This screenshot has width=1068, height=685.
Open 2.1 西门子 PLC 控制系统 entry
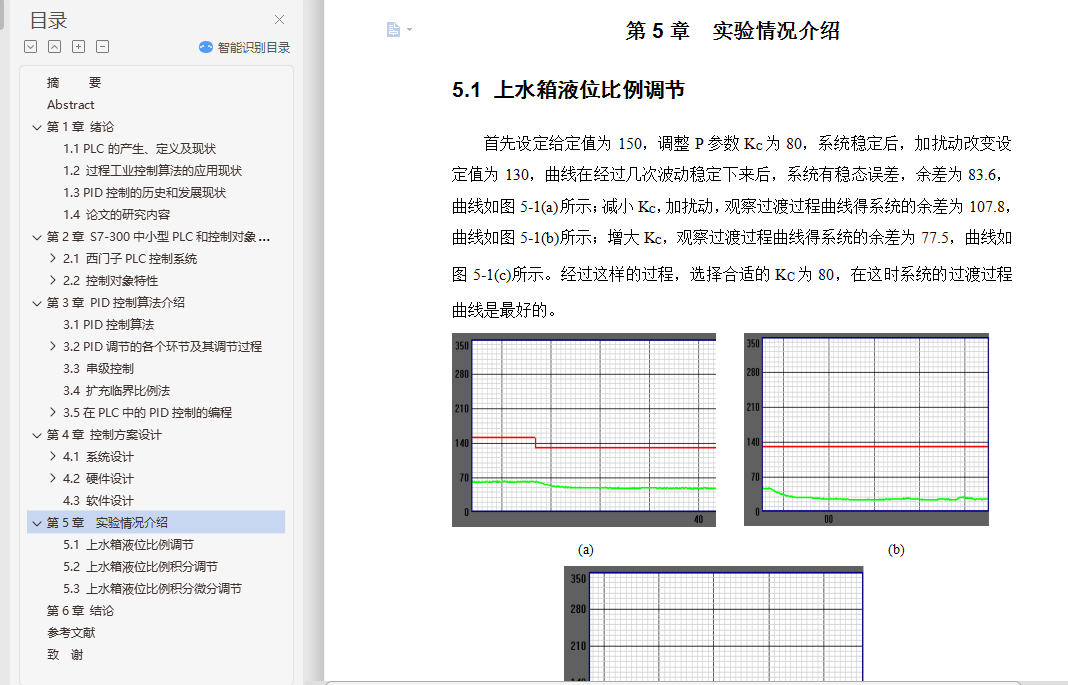tap(130, 259)
